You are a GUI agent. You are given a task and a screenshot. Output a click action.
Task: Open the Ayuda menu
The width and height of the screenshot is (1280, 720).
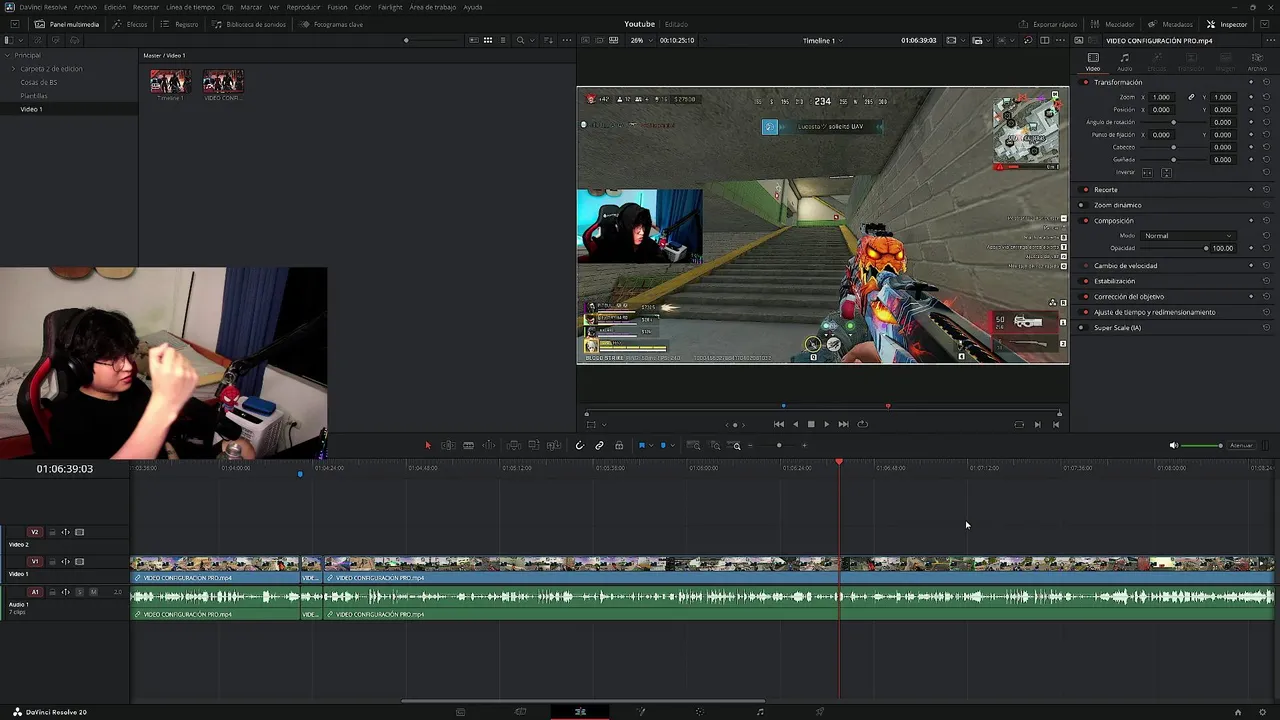coord(472,7)
